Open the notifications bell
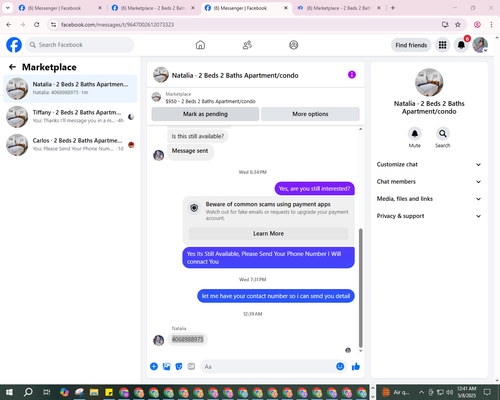 pyautogui.click(x=461, y=45)
